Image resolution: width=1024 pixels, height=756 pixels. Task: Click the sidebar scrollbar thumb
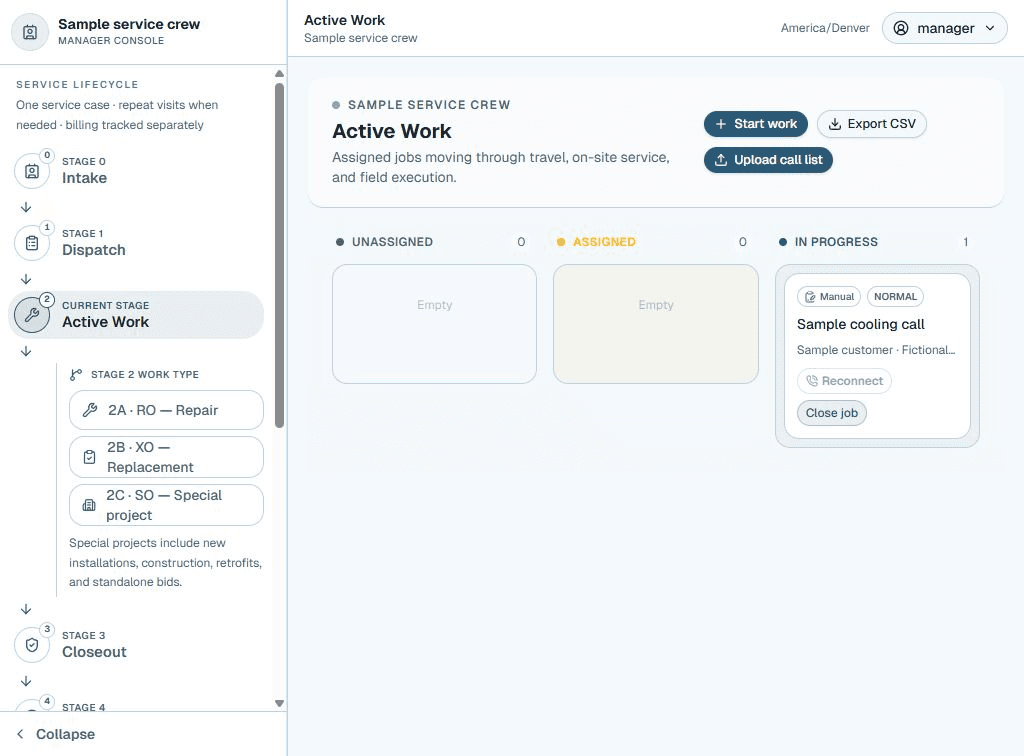pos(280,255)
